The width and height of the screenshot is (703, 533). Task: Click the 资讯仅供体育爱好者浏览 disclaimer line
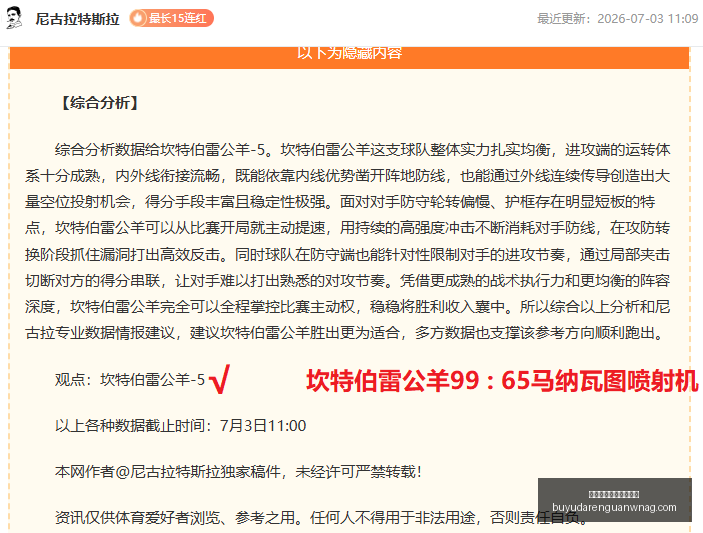point(321,518)
